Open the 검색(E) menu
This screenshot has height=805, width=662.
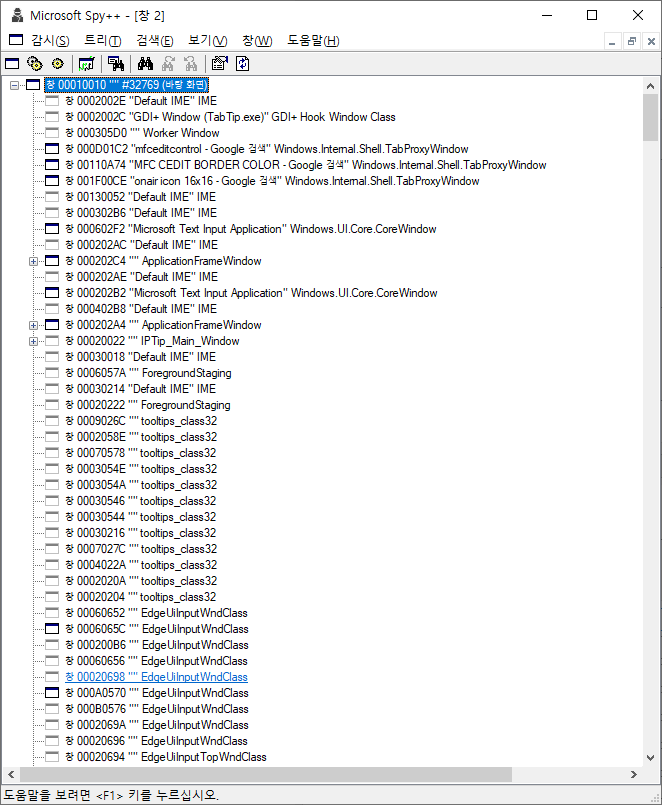[x=155, y=40]
